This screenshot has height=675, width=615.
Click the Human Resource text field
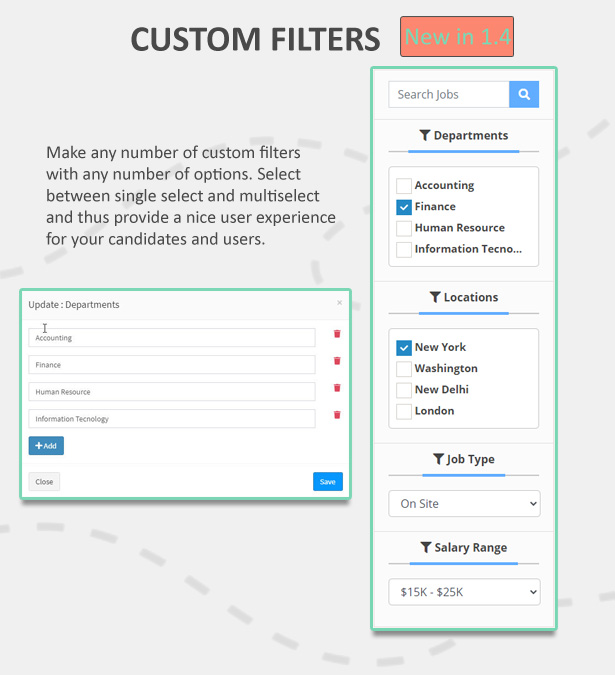[x=171, y=392]
